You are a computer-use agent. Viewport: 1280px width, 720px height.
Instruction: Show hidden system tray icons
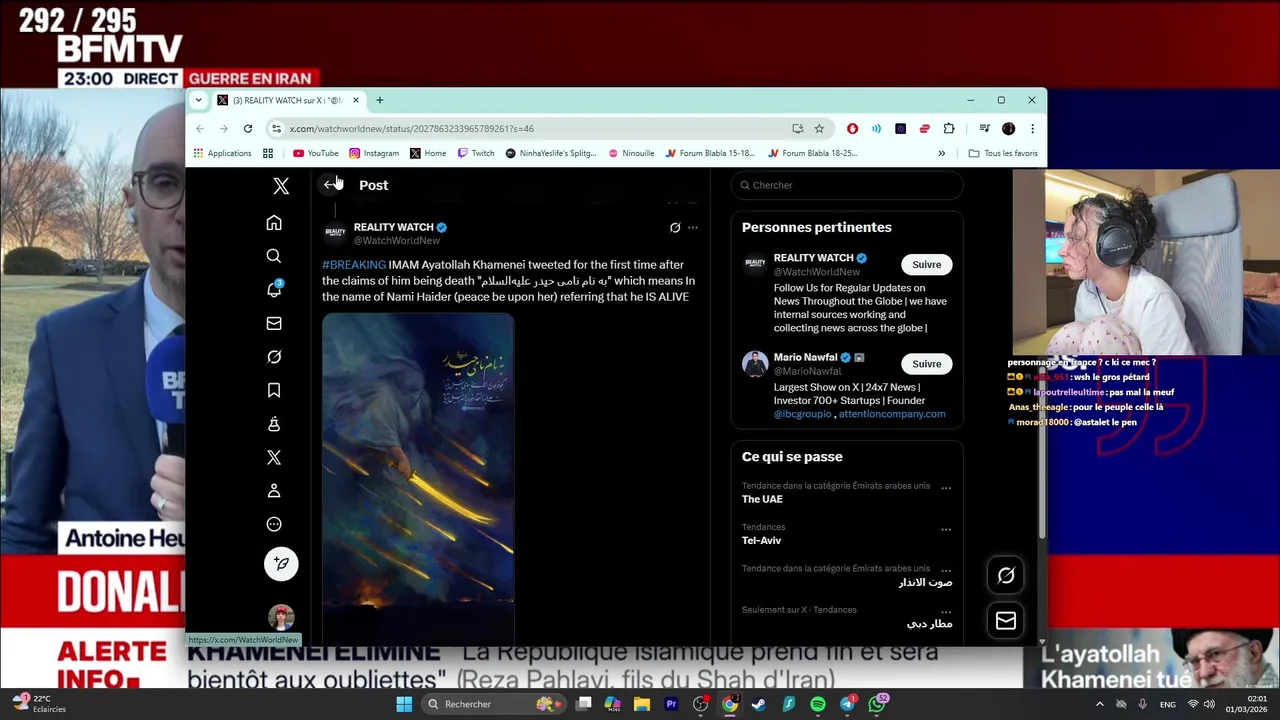pos(1099,704)
